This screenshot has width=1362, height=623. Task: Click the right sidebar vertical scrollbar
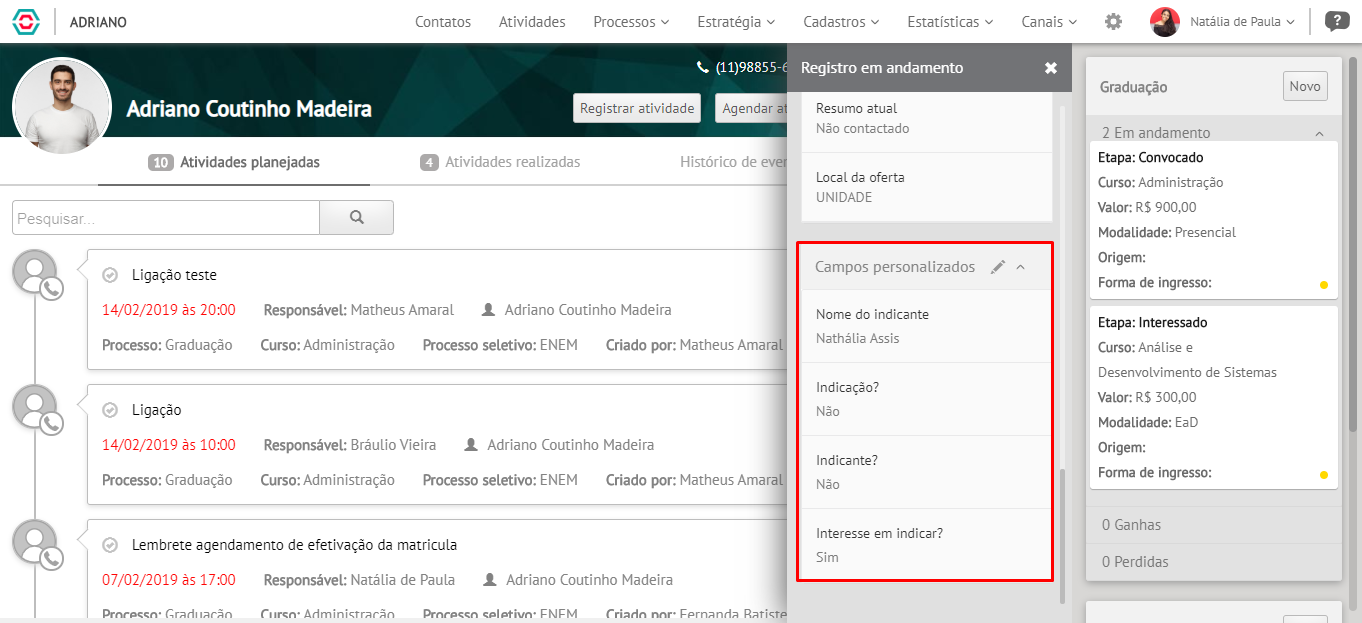[x=1354, y=245]
